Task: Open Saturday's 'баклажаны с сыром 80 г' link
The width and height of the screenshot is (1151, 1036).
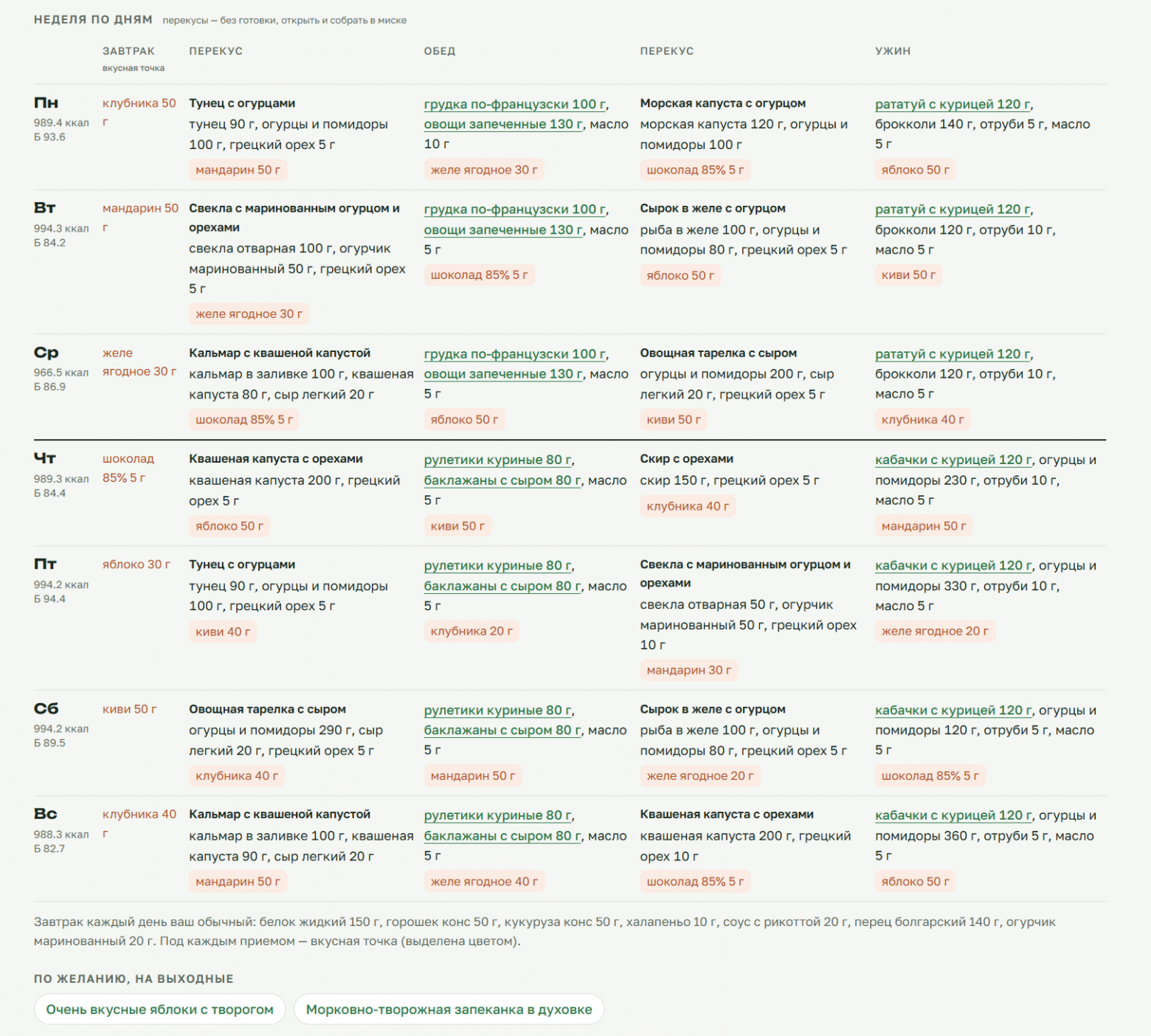Action: click(502, 731)
